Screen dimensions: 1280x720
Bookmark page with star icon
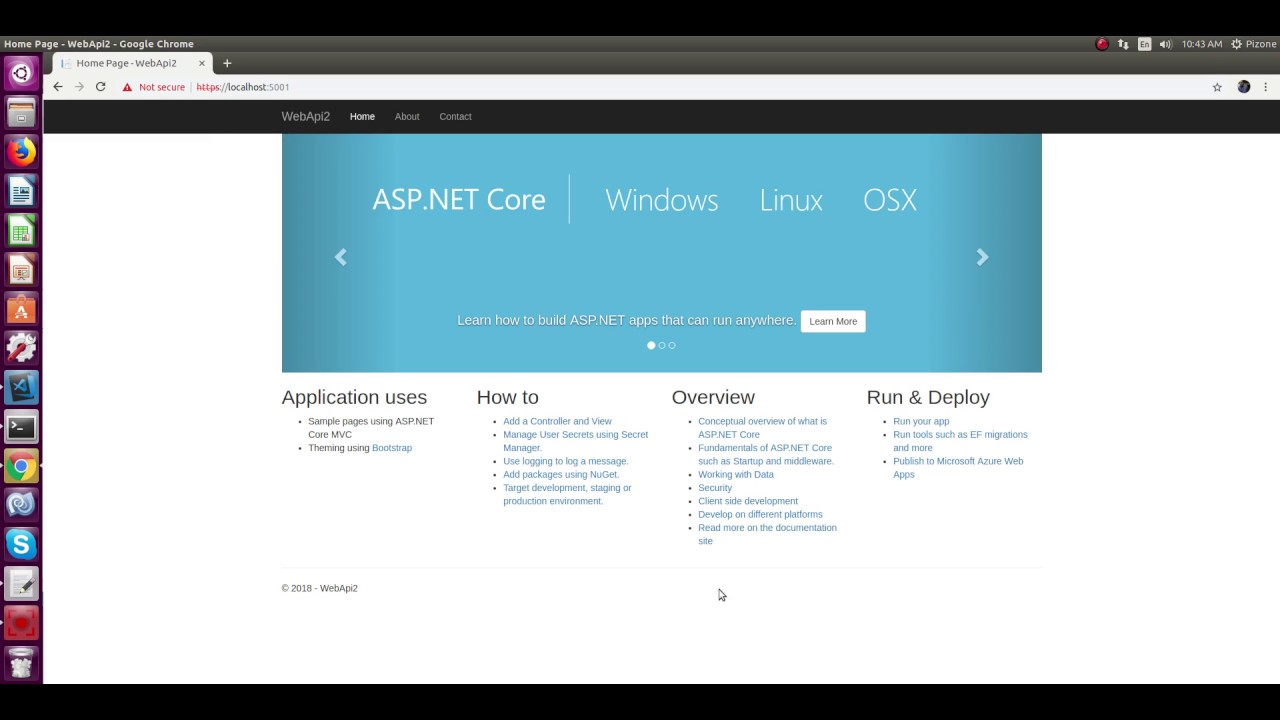tap(1217, 87)
